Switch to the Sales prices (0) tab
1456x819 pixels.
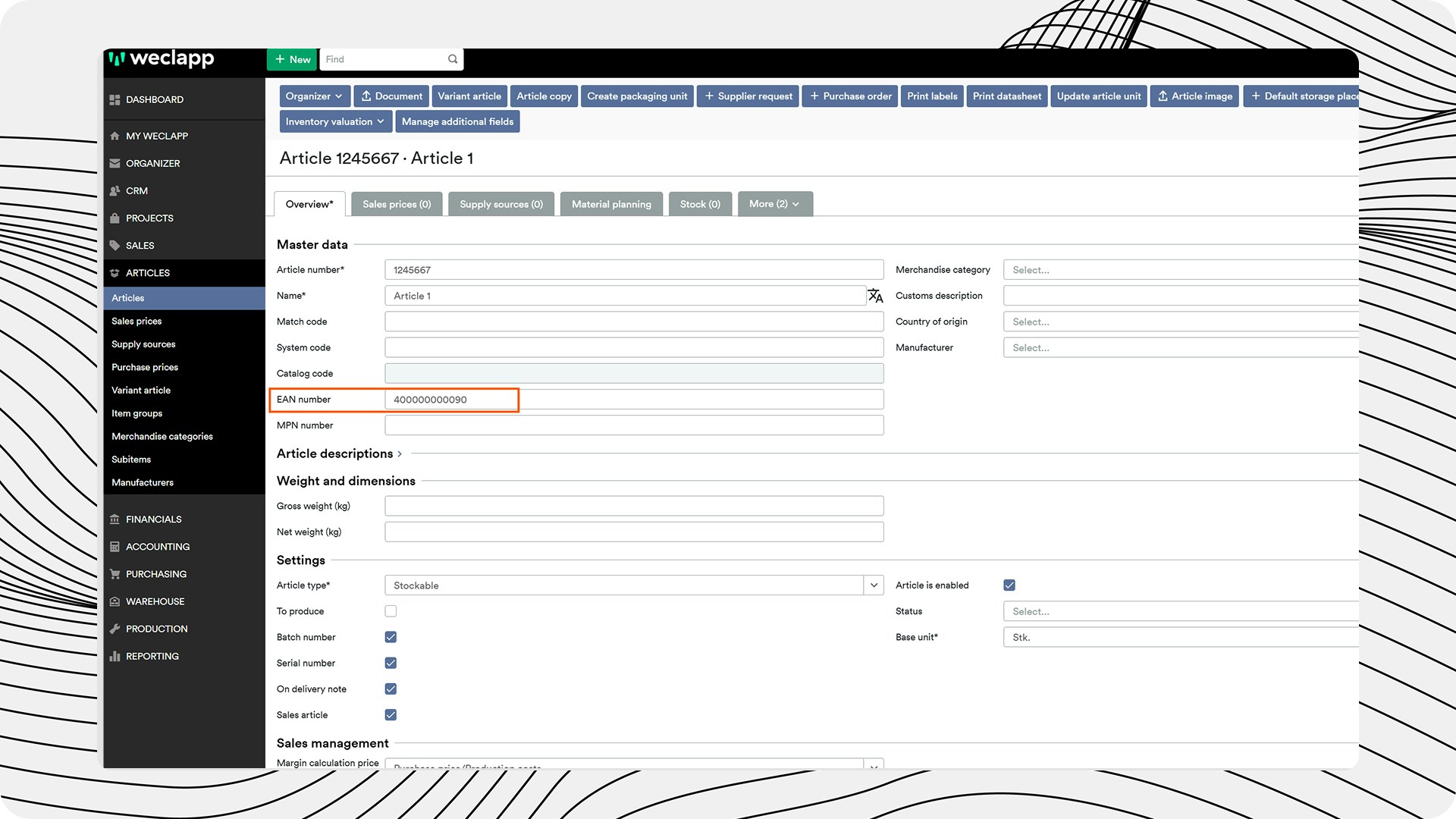[x=397, y=204]
